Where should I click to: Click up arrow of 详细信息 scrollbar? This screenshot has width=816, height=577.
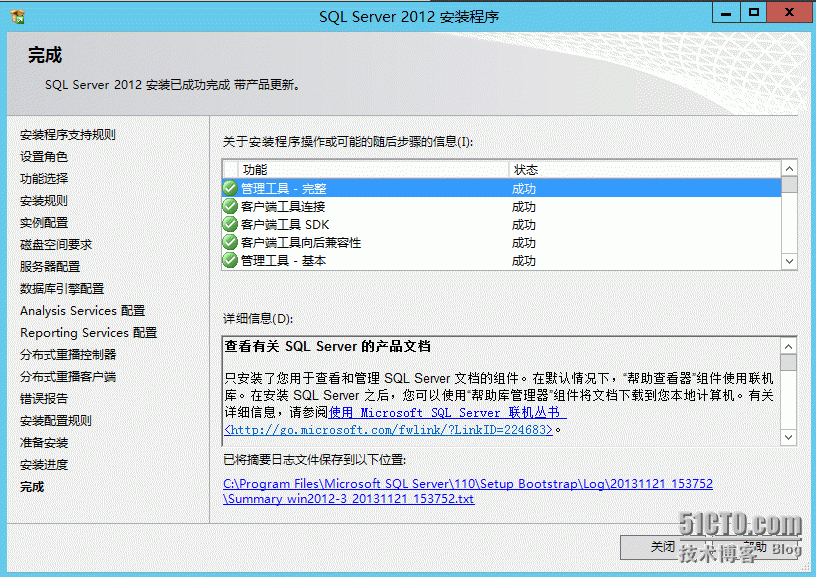pyautogui.click(x=789, y=347)
